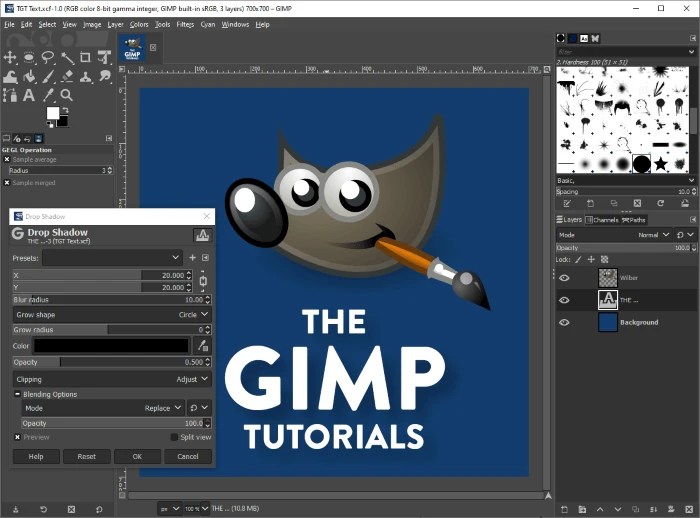This screenshot has height=518, width=700.
Task: Click the Blur radius slider
Action: click(x=112, y=300)
